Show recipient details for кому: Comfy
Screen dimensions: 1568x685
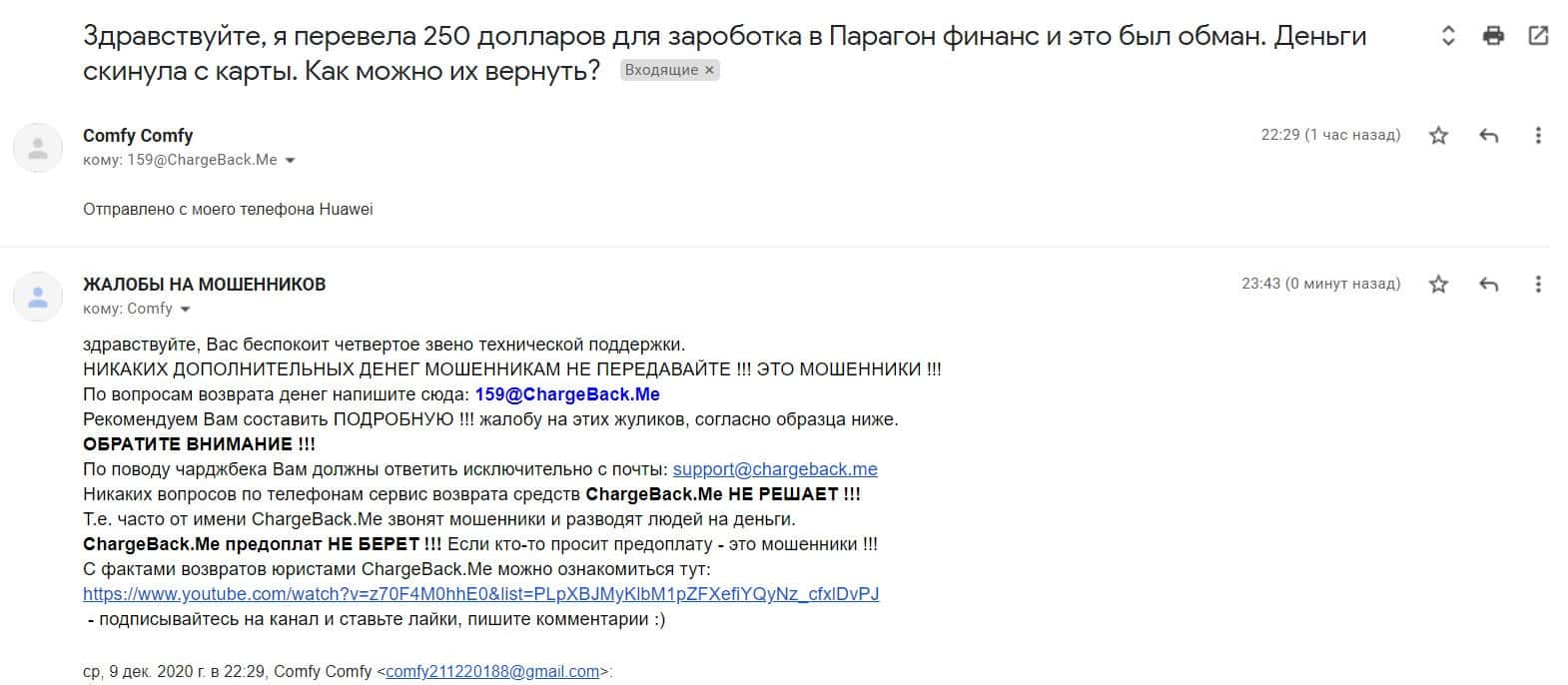[186, 310]
